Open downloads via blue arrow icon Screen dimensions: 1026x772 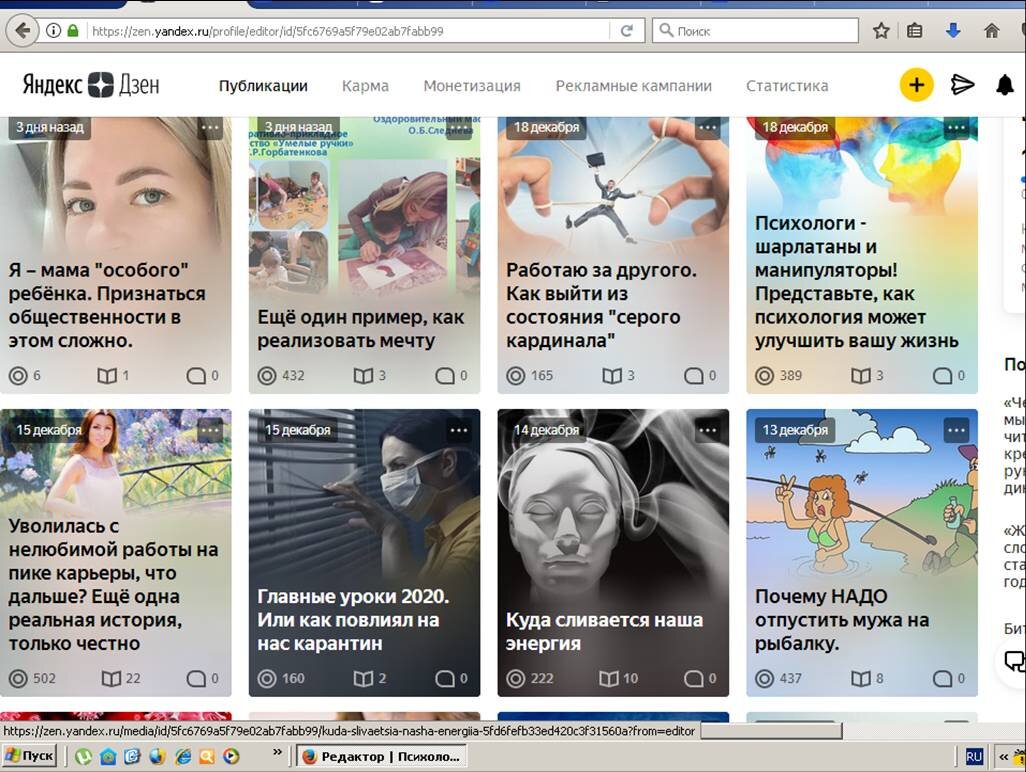point(953,30)
